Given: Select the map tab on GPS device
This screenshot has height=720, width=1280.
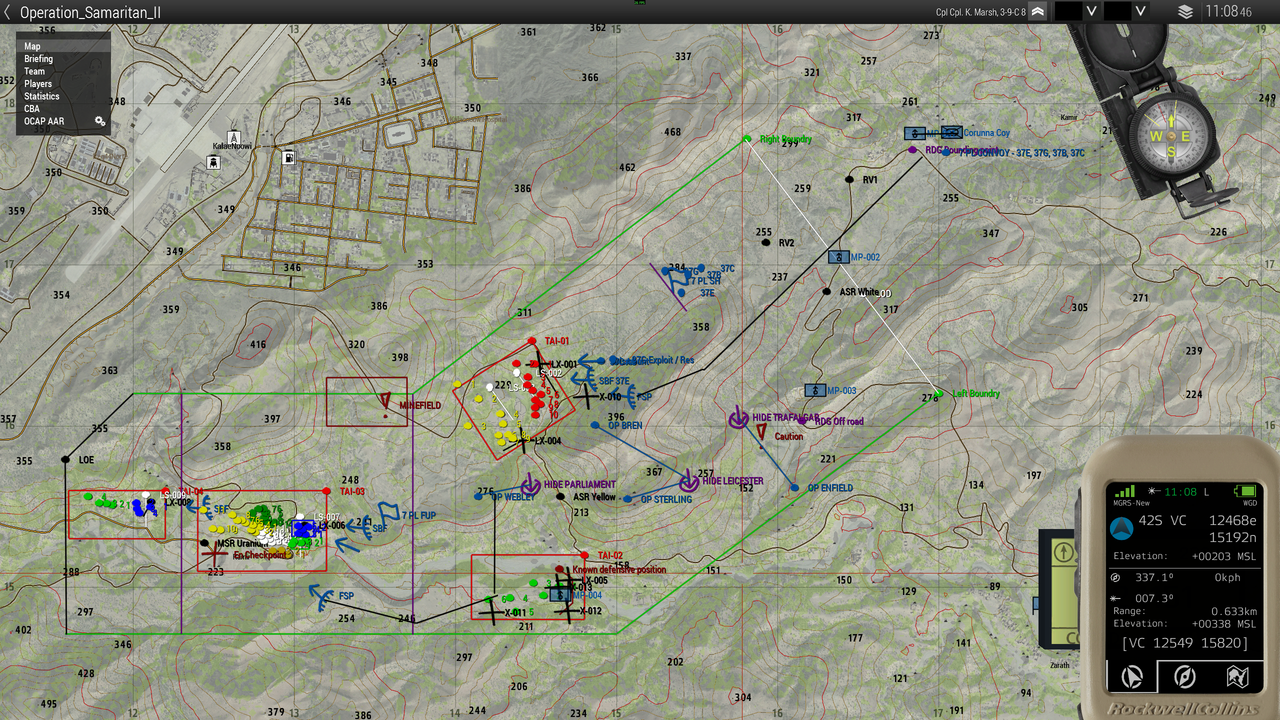Looking at the screenshot, I should (x=1236, y=677).
